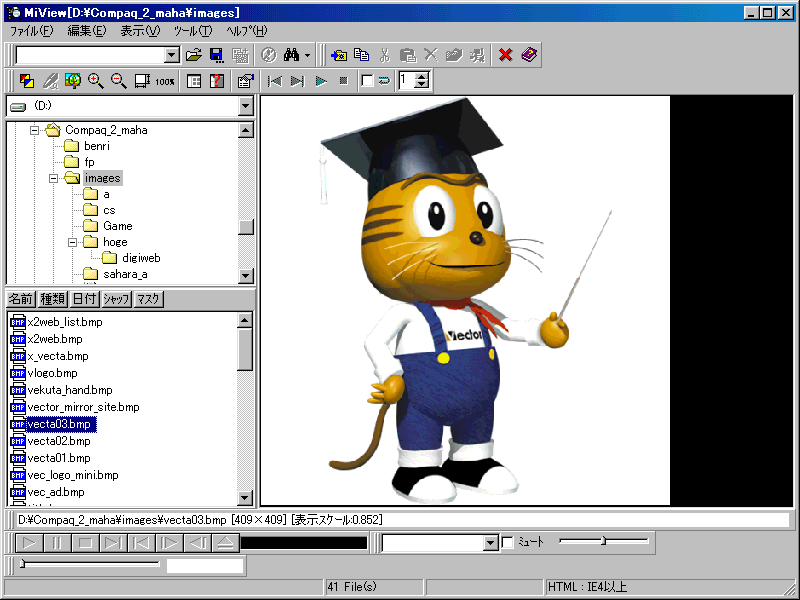Click the マスク mask button

click(x=148, y=299)
